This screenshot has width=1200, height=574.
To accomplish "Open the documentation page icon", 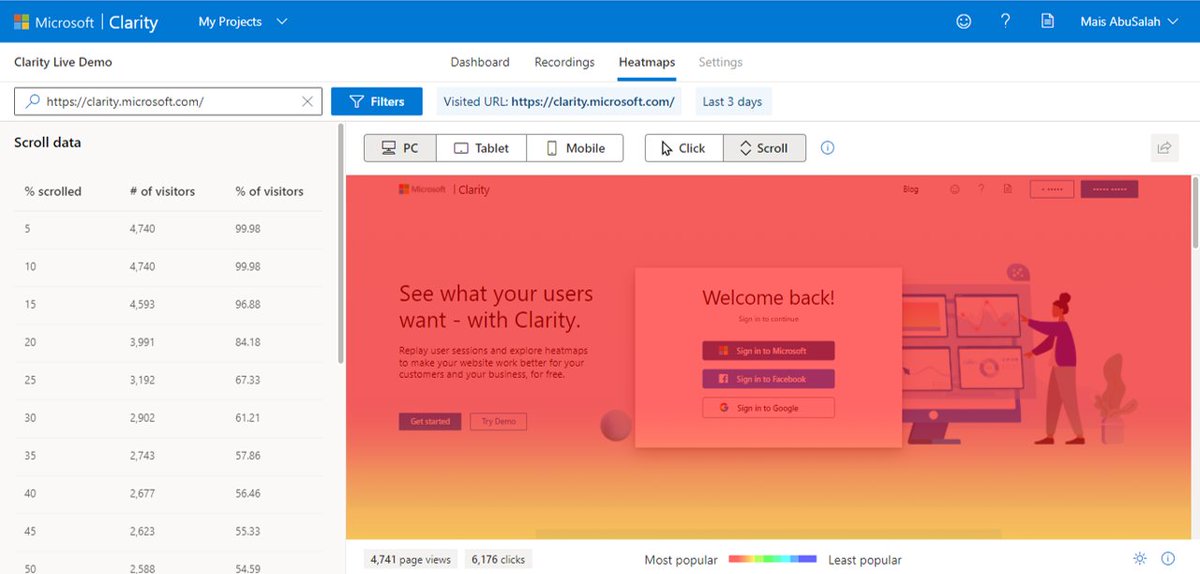I will 1047,21.
